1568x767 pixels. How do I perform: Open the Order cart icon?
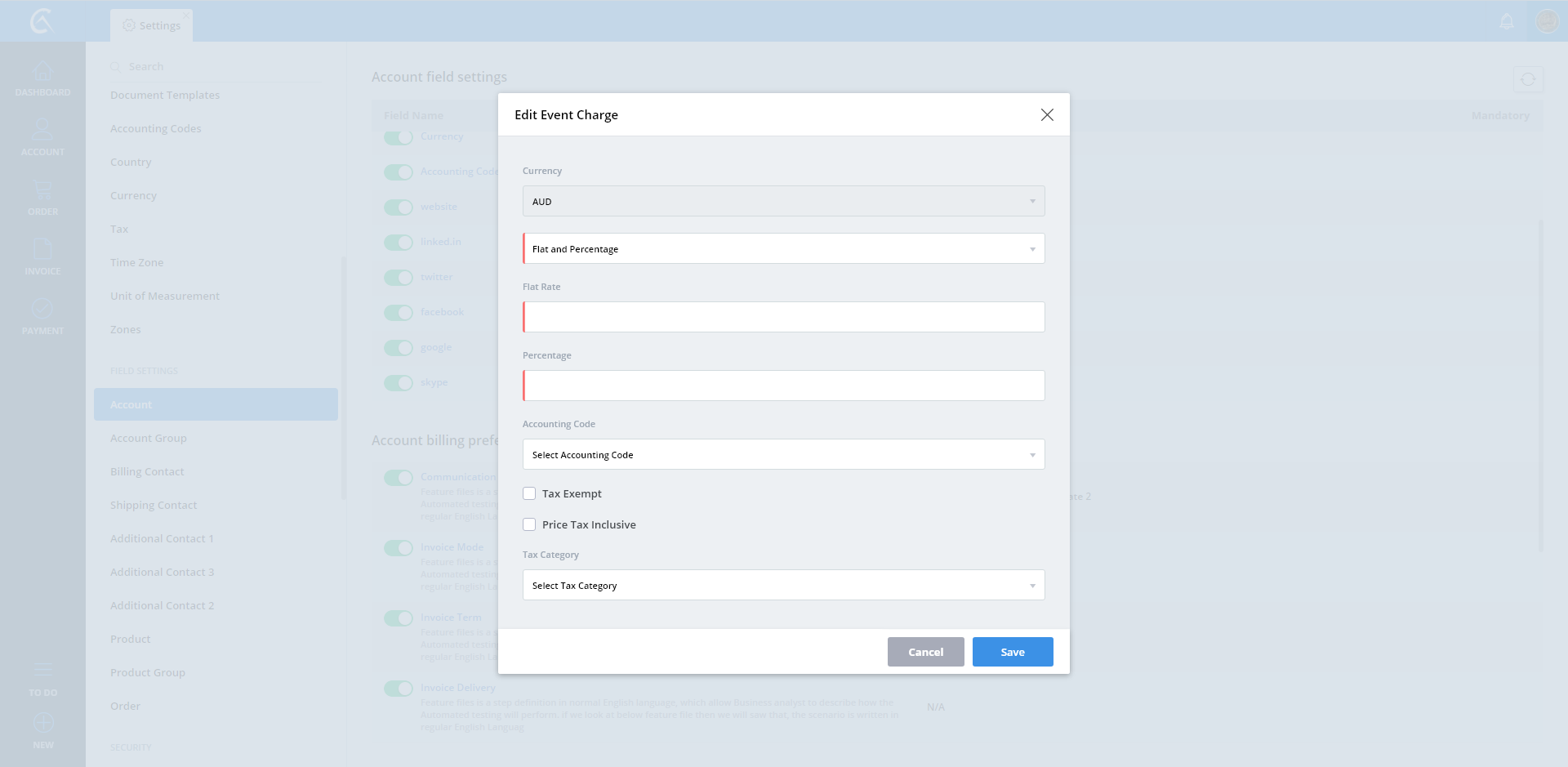point(42,190)
